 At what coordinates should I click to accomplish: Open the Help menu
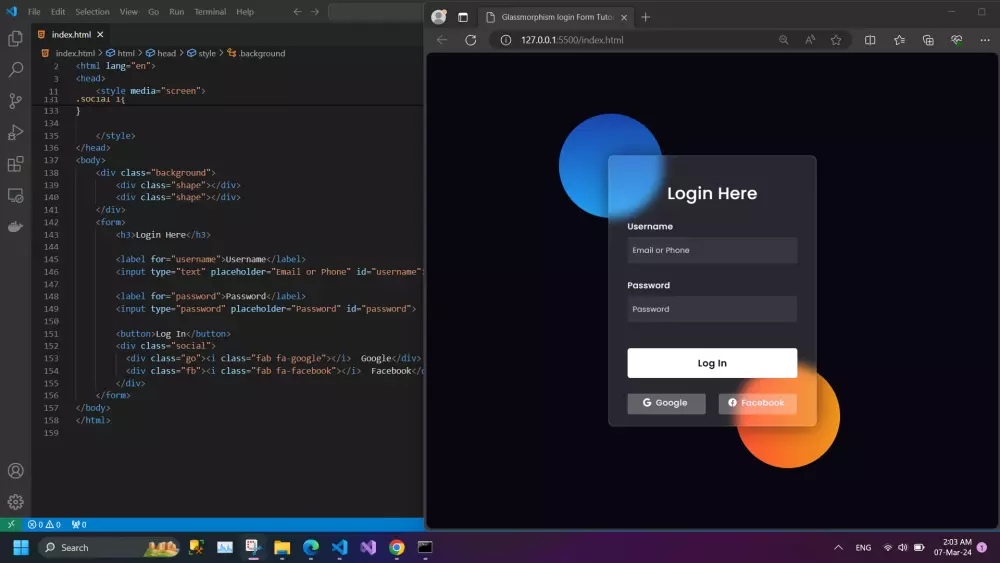pos(245,11)
